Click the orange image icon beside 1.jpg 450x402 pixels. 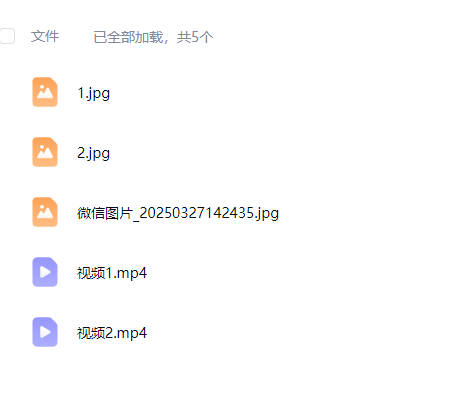(x=45, y=92)
